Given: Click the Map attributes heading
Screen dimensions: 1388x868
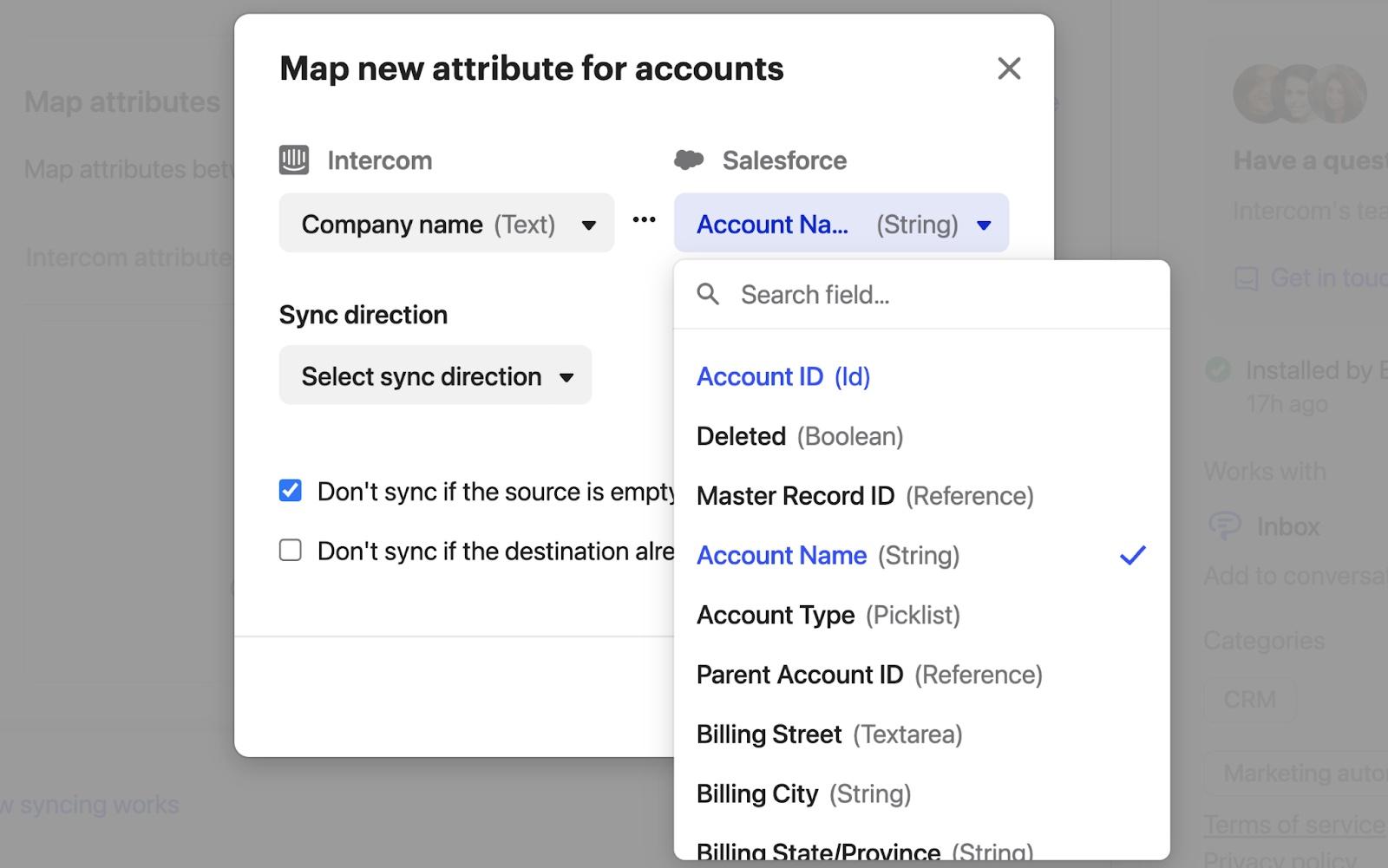Looking at the screenshot, I should pos(122,101).
